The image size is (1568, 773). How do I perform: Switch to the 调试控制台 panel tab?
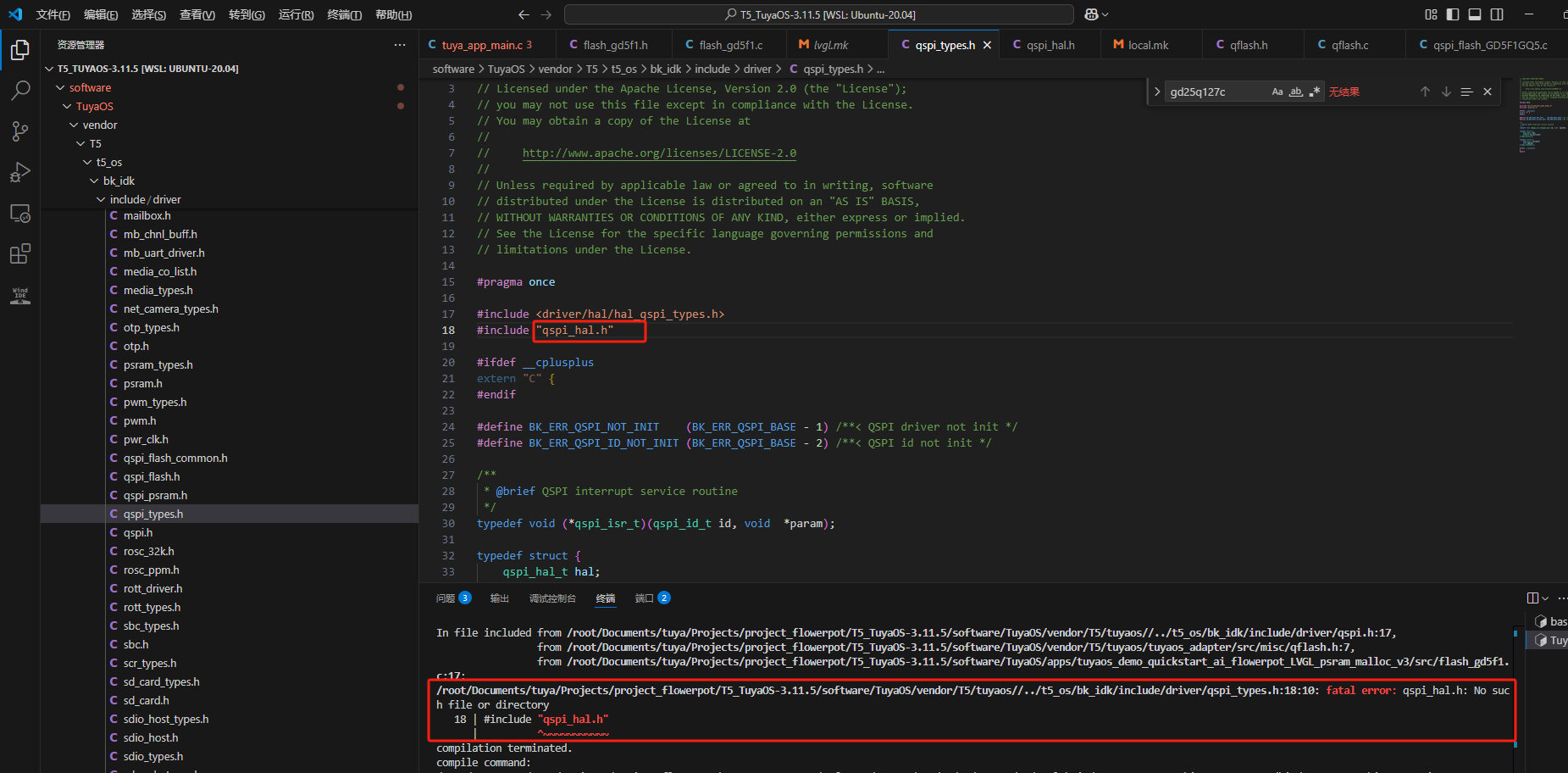[x=552, y=598]
